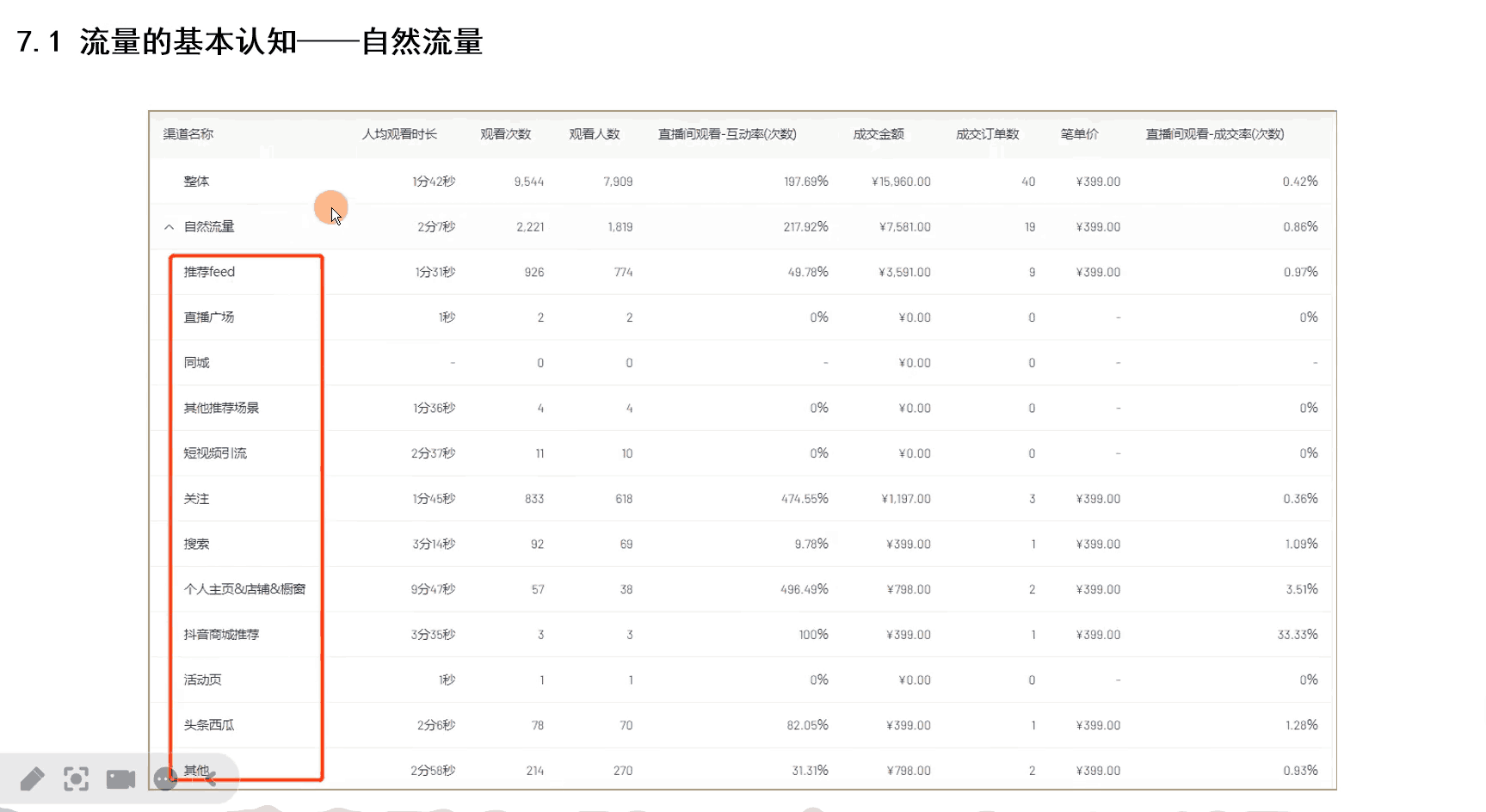Select the 短视频引流 channel row

coord(215,453)
